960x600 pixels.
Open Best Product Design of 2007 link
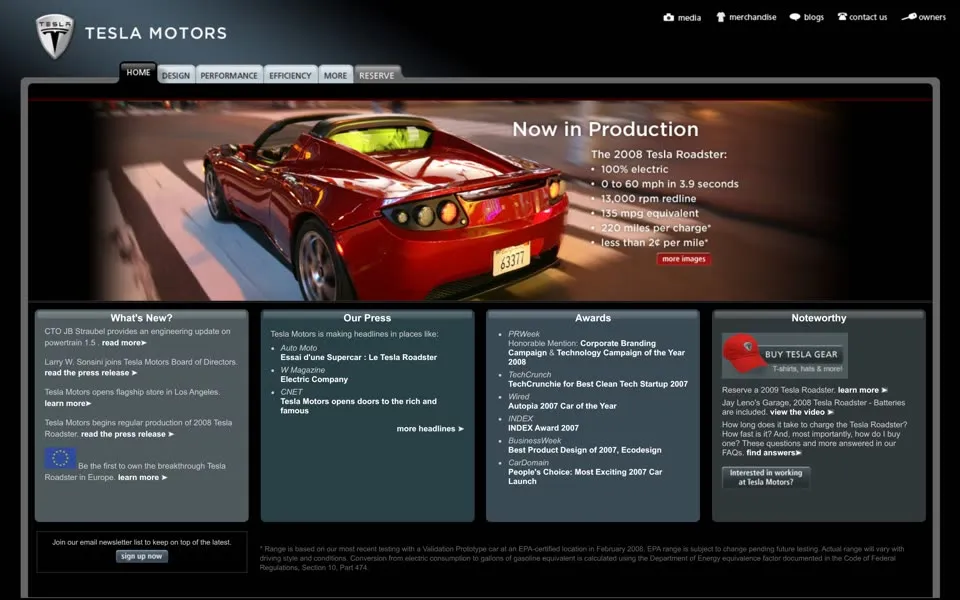pos(585,450)
